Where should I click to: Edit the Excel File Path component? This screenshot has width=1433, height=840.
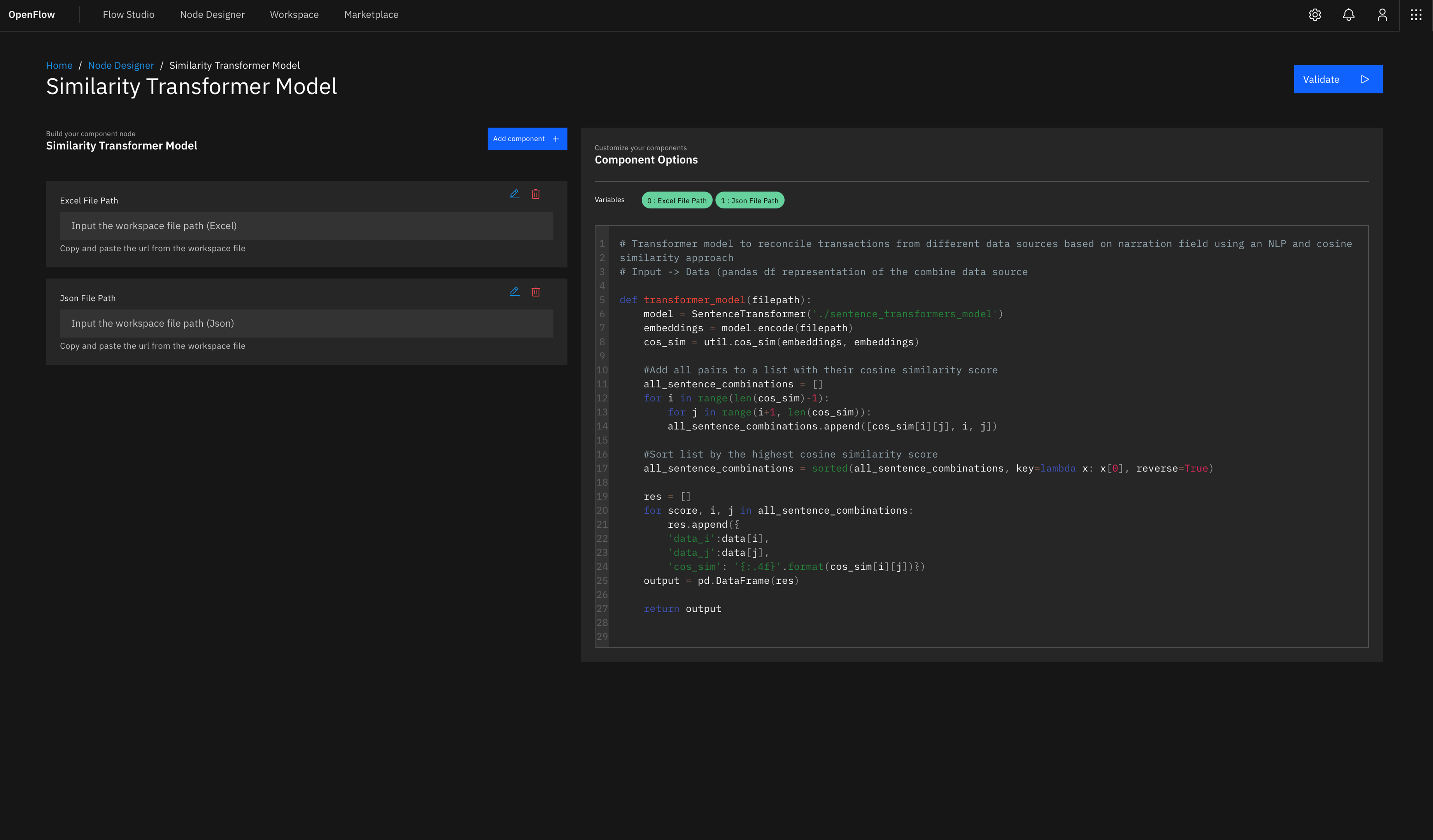point(514,194)
